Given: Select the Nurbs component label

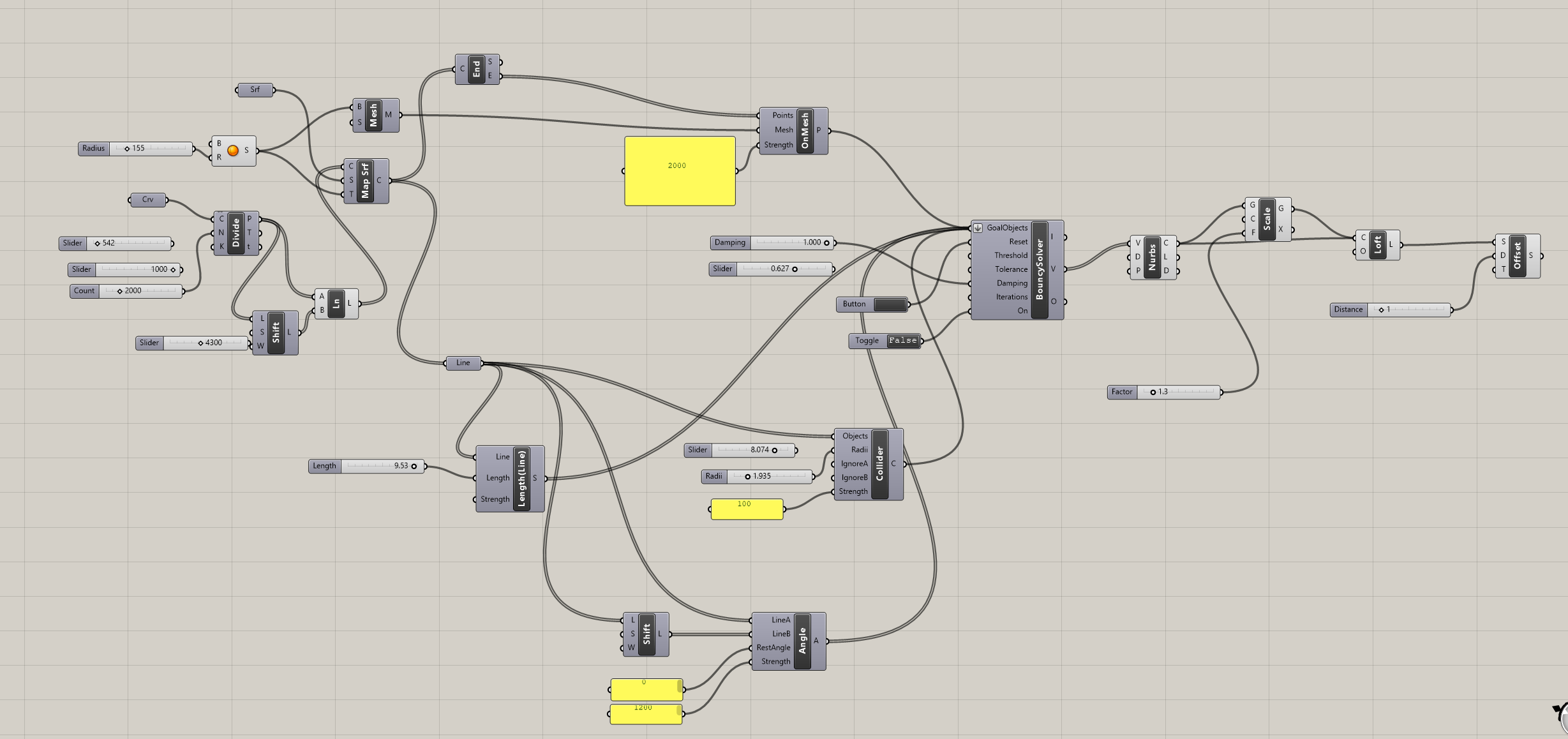Looking at the screenshot, I should coord(1152,257).
